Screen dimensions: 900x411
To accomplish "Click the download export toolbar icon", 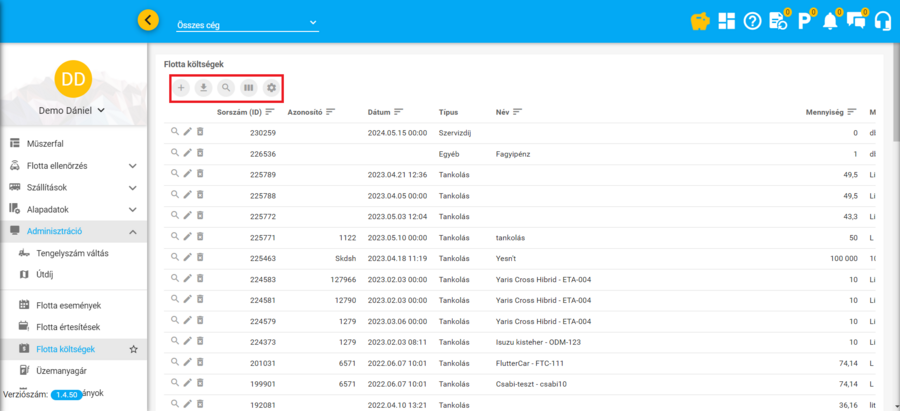I will [x=204, y=88].
